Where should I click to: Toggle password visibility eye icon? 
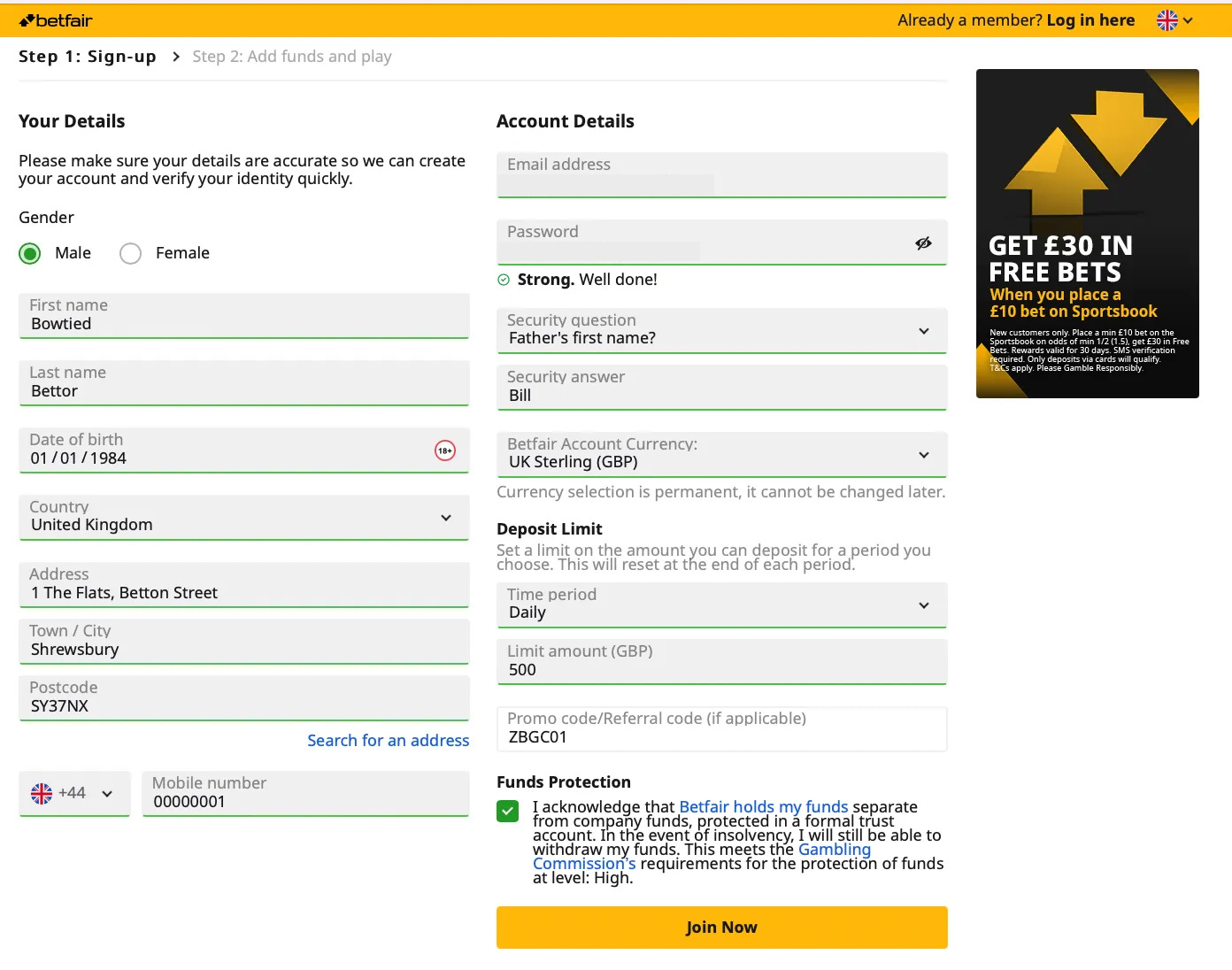coord(923,242)
